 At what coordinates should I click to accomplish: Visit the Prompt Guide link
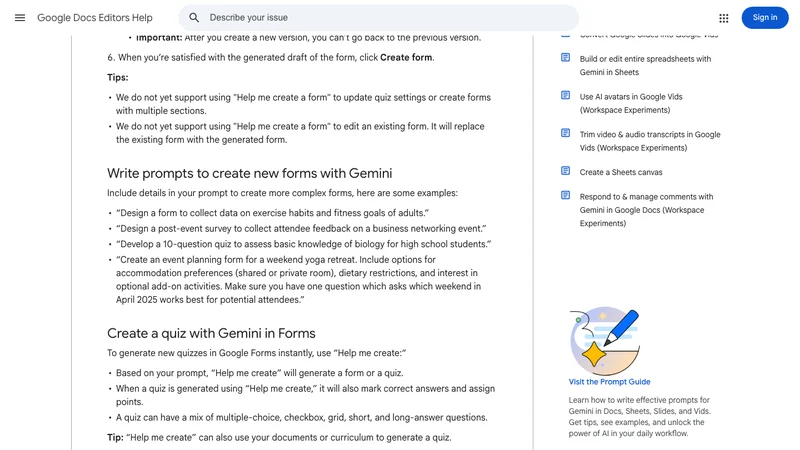click(x=610, y=382)
